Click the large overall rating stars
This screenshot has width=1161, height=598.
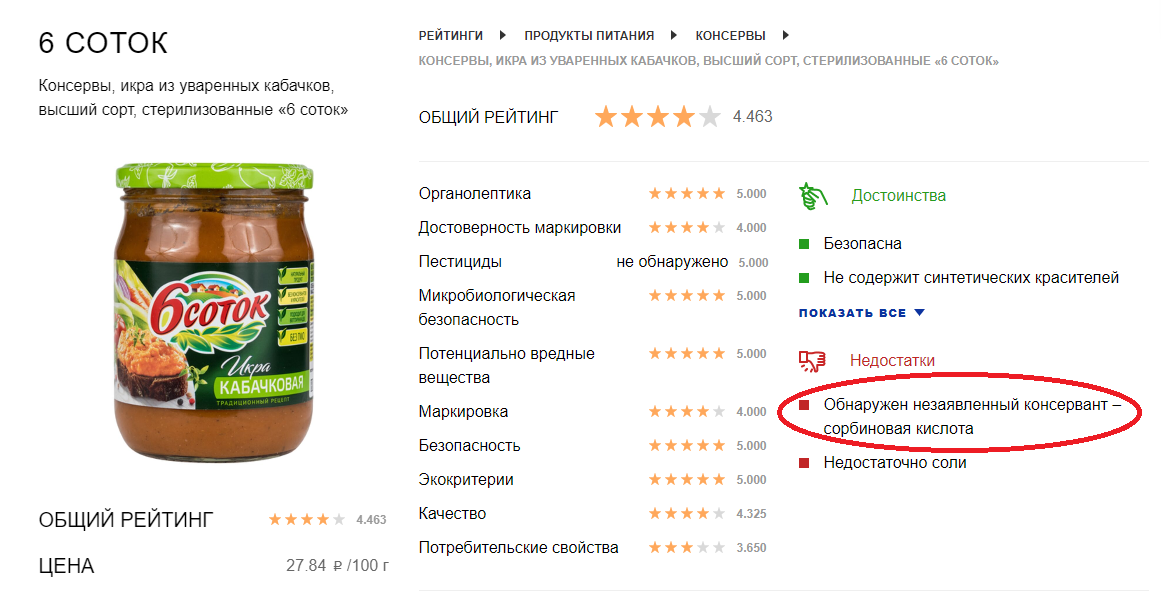pyautogui.click(x=658, y=117)
